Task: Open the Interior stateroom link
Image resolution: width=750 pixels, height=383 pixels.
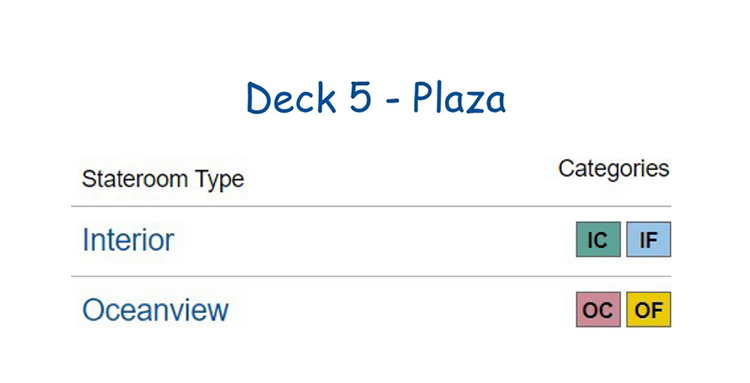Action: (x=128, y=240)
